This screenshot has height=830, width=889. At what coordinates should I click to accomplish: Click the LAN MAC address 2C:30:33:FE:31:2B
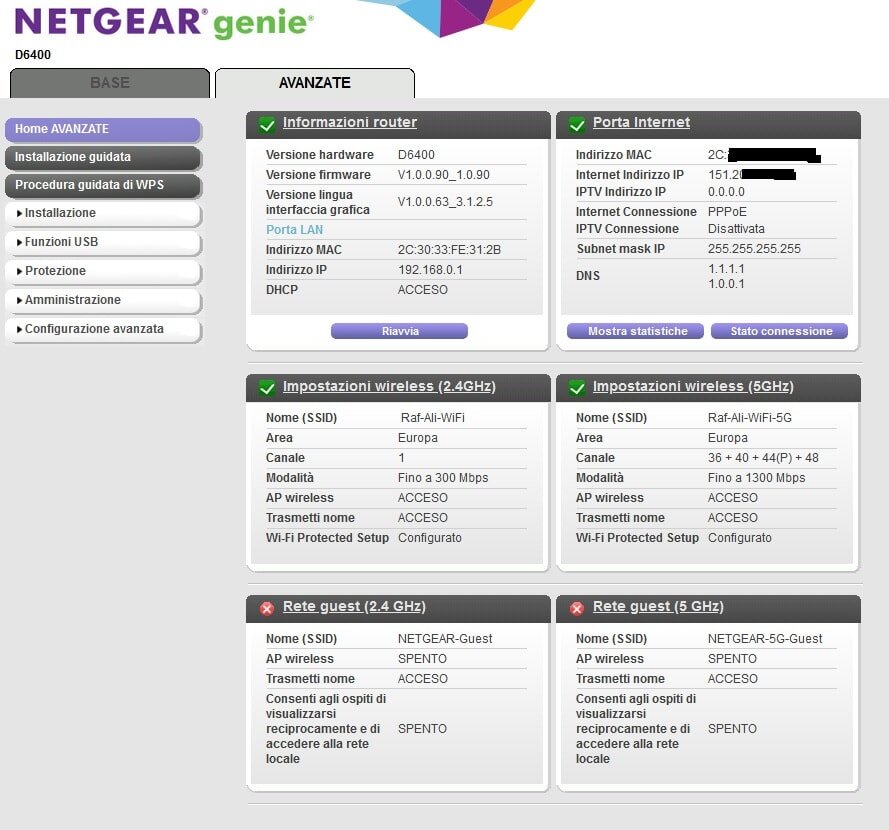(x=450, y=249)
